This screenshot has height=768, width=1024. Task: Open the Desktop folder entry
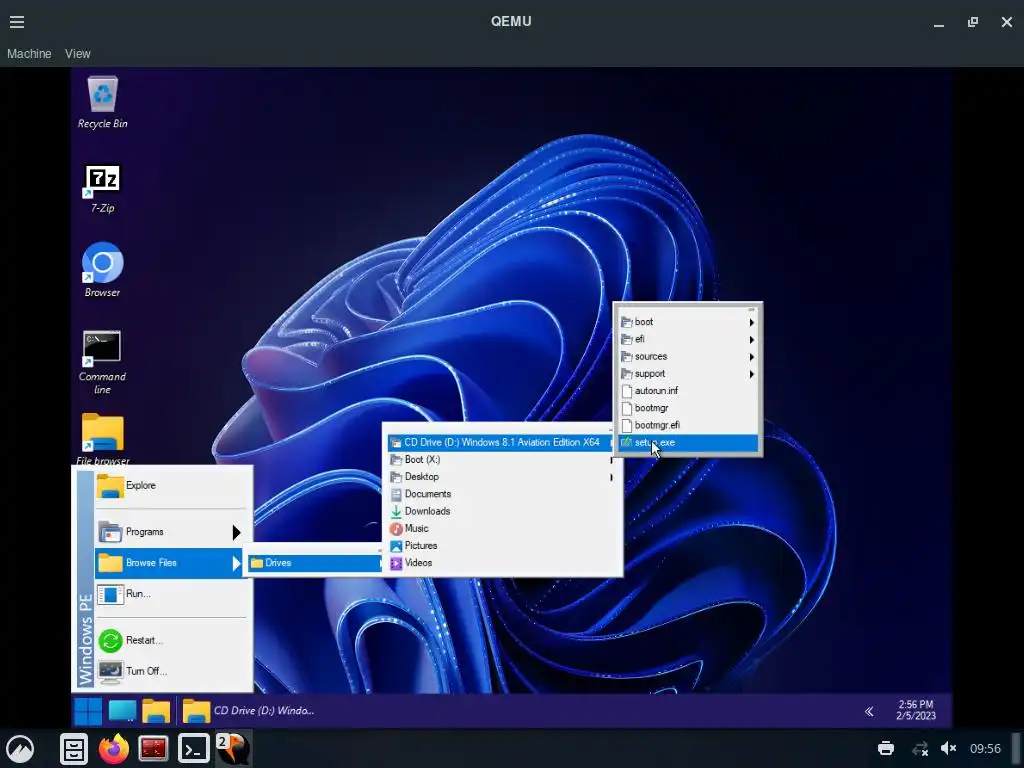coord(500,477)
